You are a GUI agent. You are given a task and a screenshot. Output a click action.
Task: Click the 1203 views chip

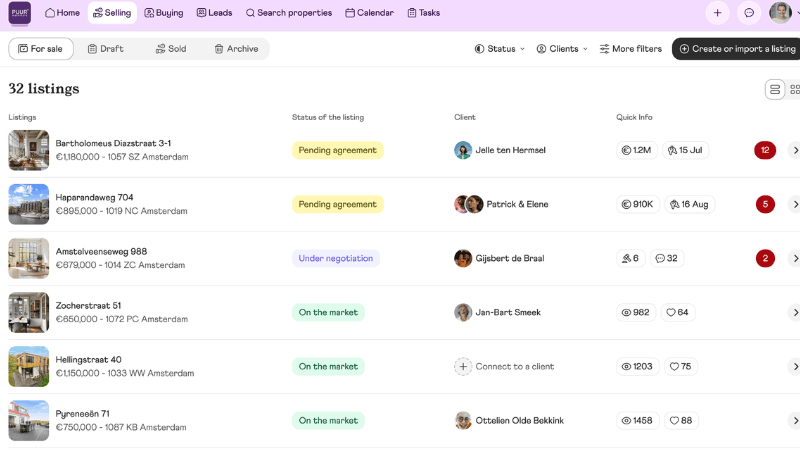pyautogui.click(x=637, y=366)
